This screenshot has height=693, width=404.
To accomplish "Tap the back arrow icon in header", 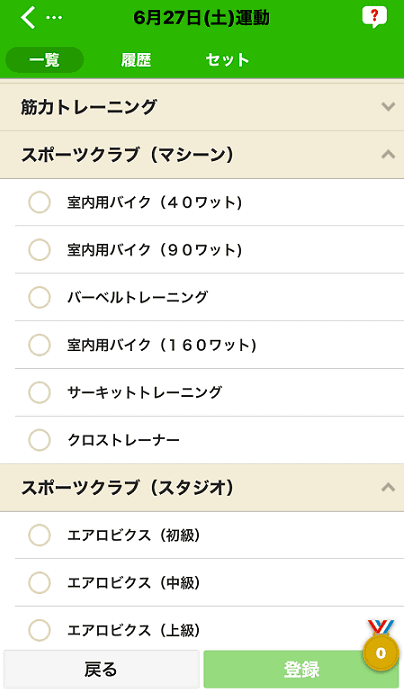I will [28, 18].
